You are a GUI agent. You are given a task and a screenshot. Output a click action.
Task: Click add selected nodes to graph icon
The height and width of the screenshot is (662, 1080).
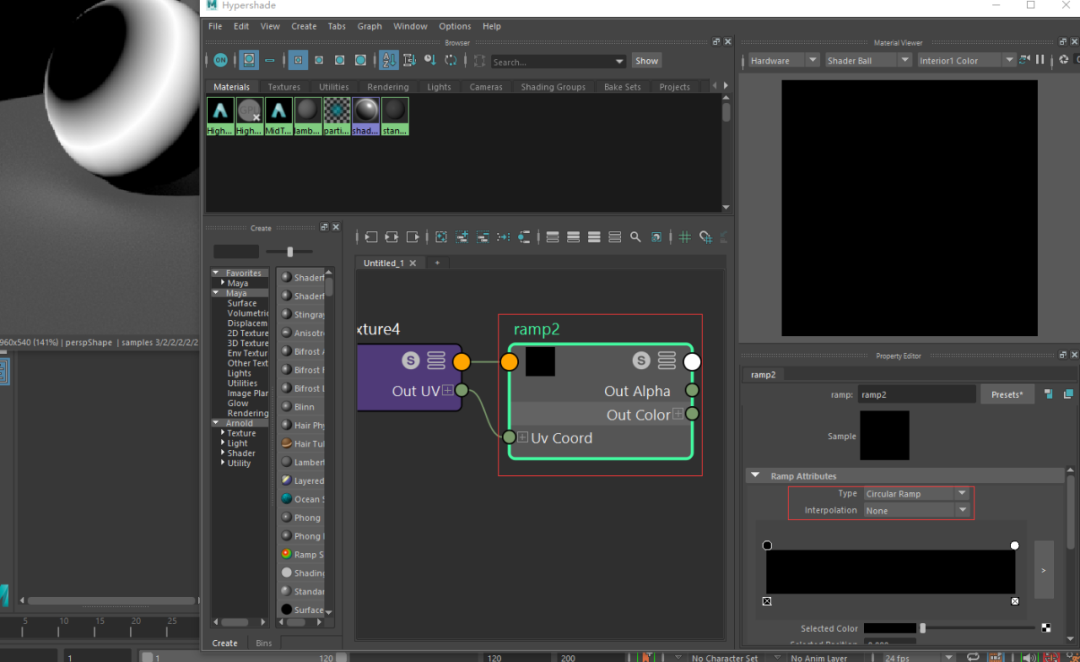pyautogui.click(x=462, y=237)
